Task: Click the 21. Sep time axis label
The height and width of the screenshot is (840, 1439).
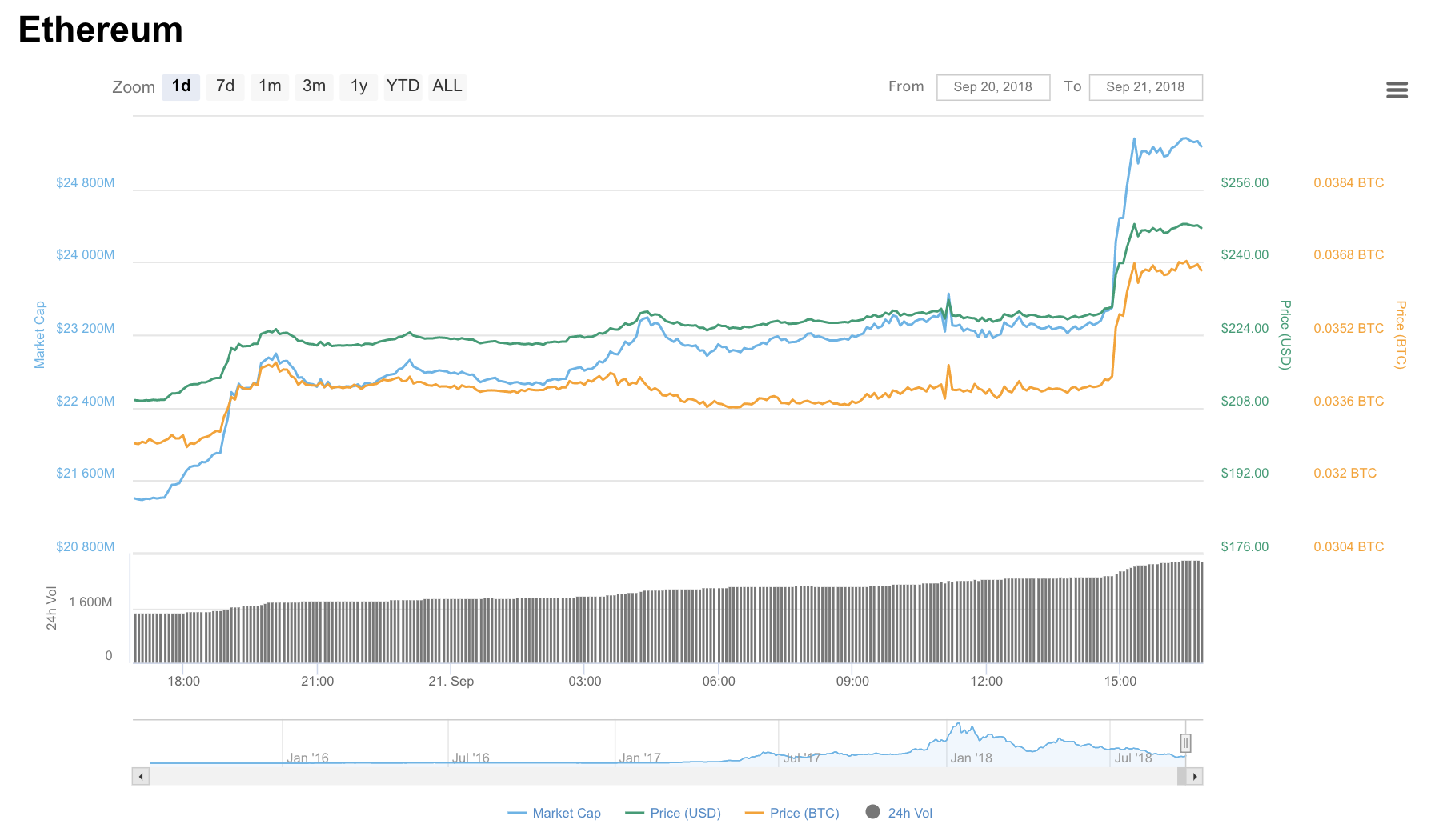Action: pos(451,682)
